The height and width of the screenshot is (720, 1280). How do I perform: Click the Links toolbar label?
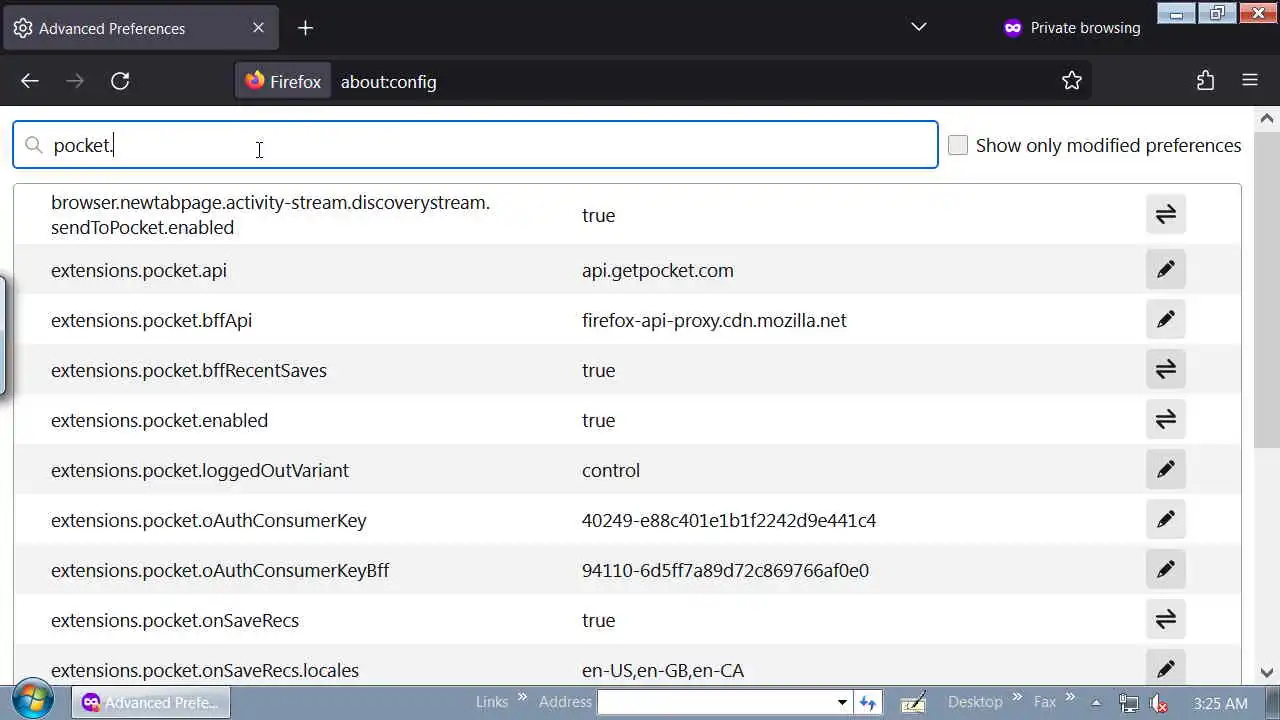[x=492, y=702]
